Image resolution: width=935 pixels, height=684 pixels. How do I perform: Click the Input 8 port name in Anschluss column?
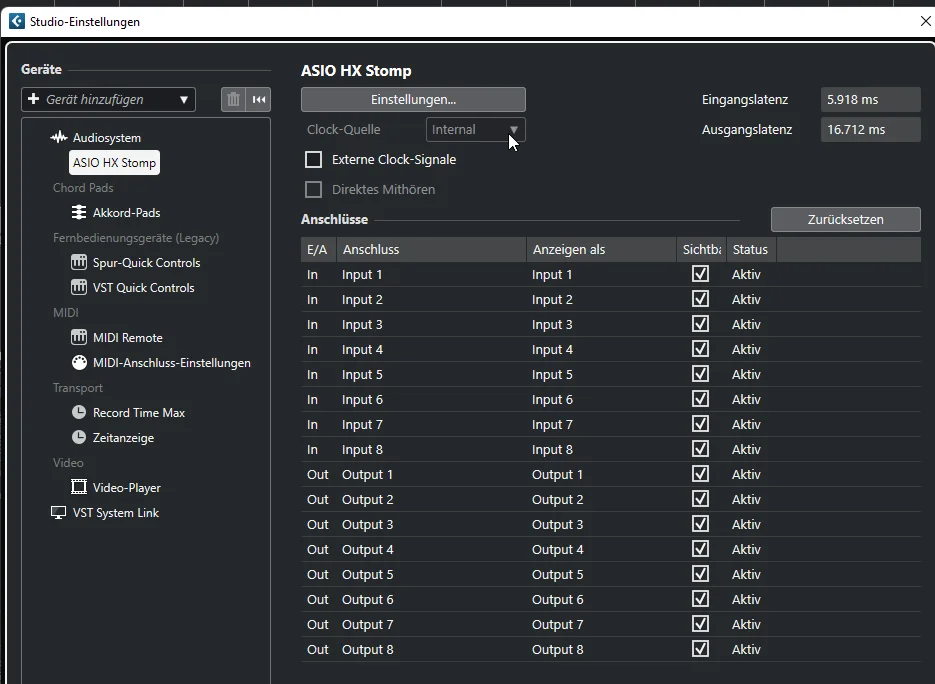(362, 450)
